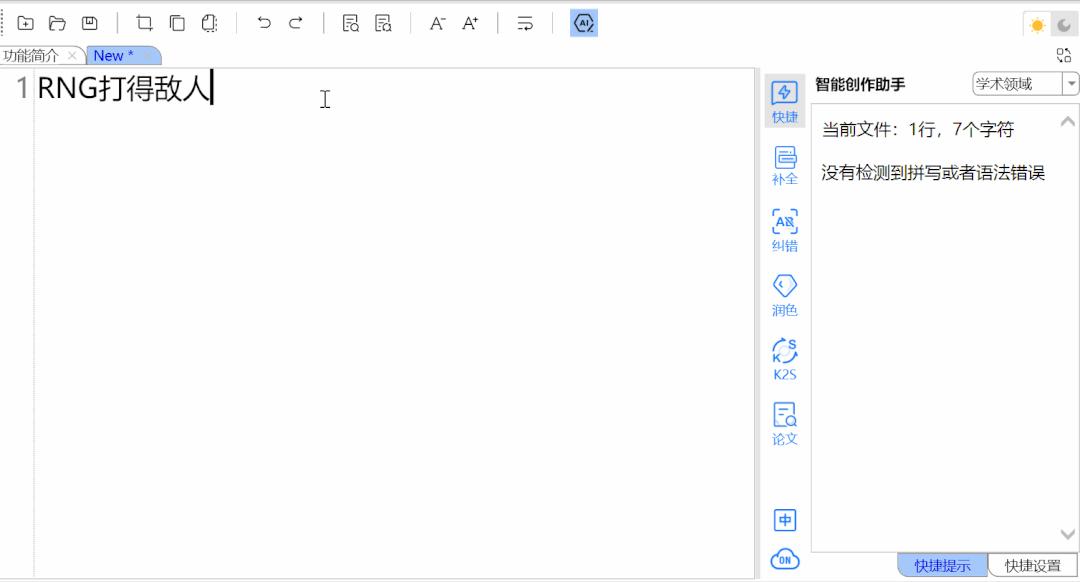
Task: Open the 快捷 shortcut panel
Action: click(x=785, y=101)
